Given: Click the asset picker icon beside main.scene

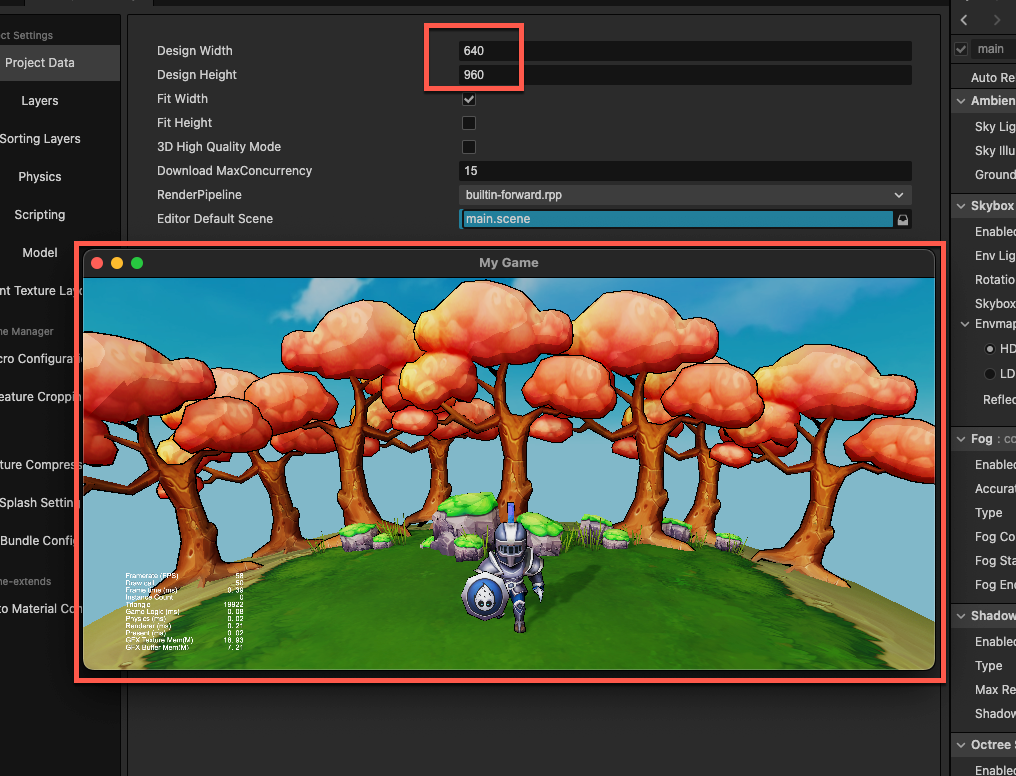Looking at the screenshot, I should tap(903, 220).
